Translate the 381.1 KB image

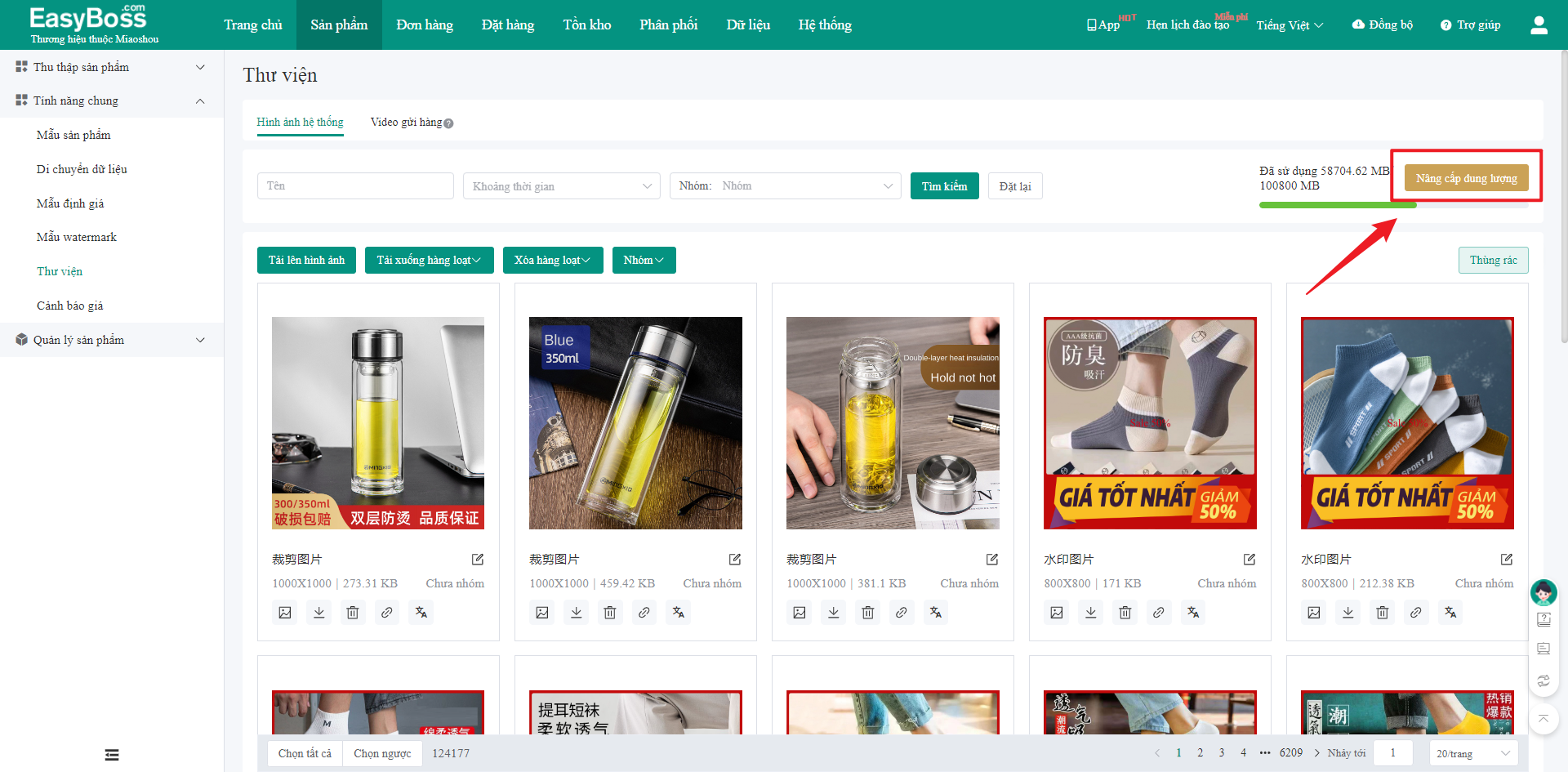click(936, 612)
